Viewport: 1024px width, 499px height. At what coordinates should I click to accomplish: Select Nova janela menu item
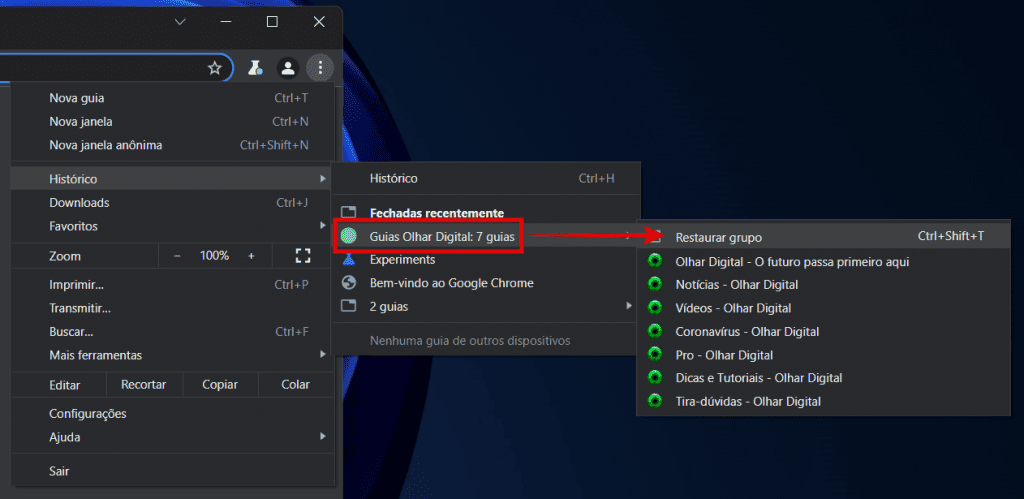[172, 121]
